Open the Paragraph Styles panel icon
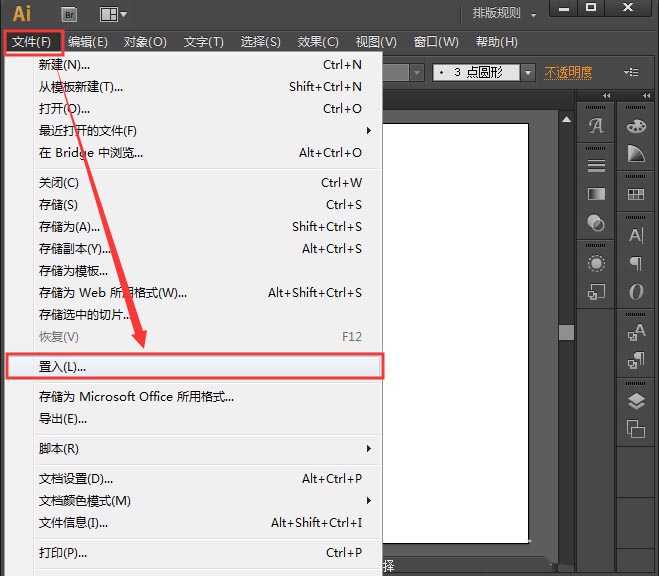Viewport: 659px width, 576px height. (x=636, y=360)
